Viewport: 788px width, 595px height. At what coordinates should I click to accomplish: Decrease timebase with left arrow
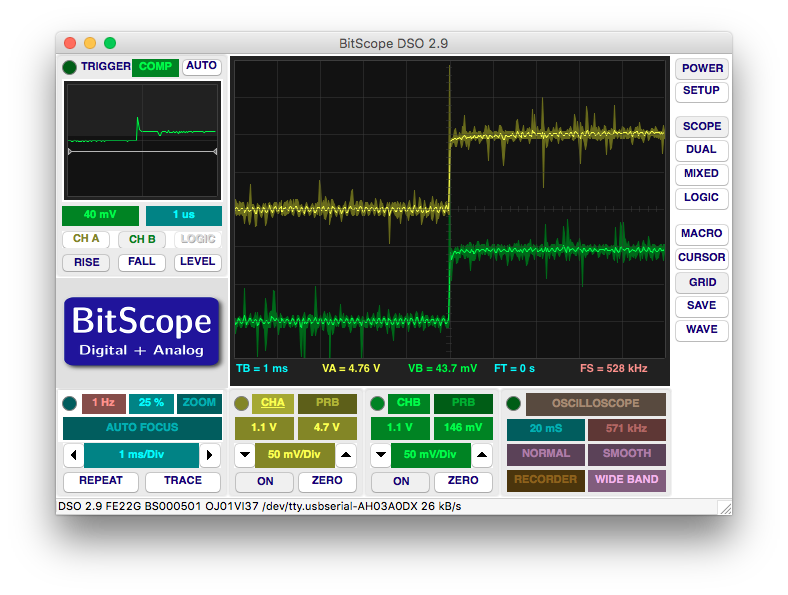click(73, 455)
